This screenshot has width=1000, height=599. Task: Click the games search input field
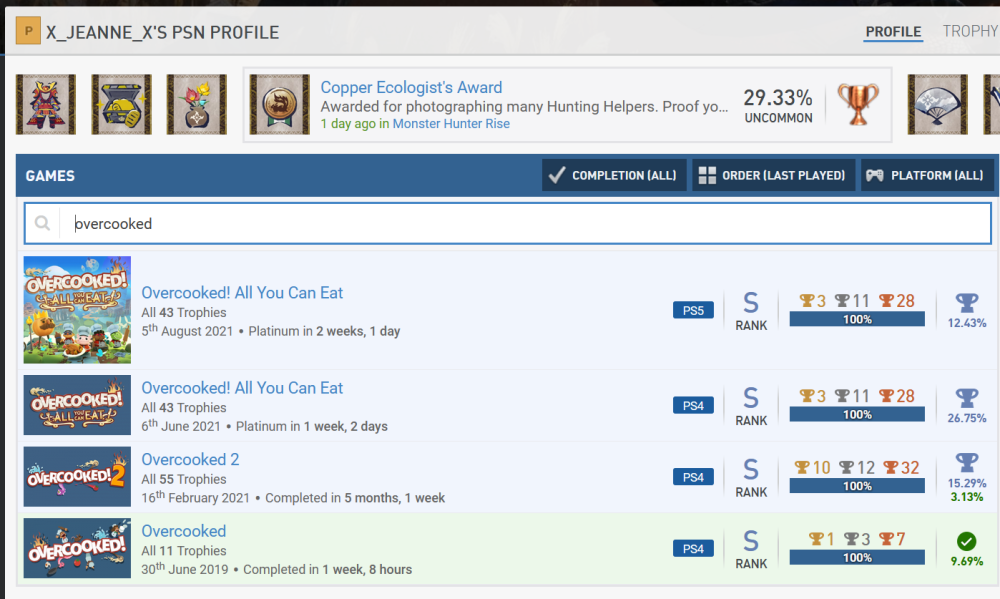520,224
